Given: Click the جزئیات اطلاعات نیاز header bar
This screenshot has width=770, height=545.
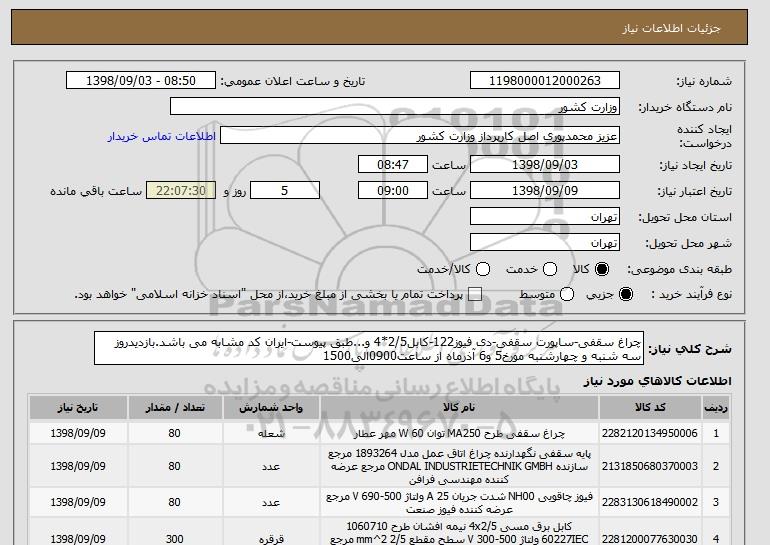Looking at the screenshot, I should [x=379, y=27].
